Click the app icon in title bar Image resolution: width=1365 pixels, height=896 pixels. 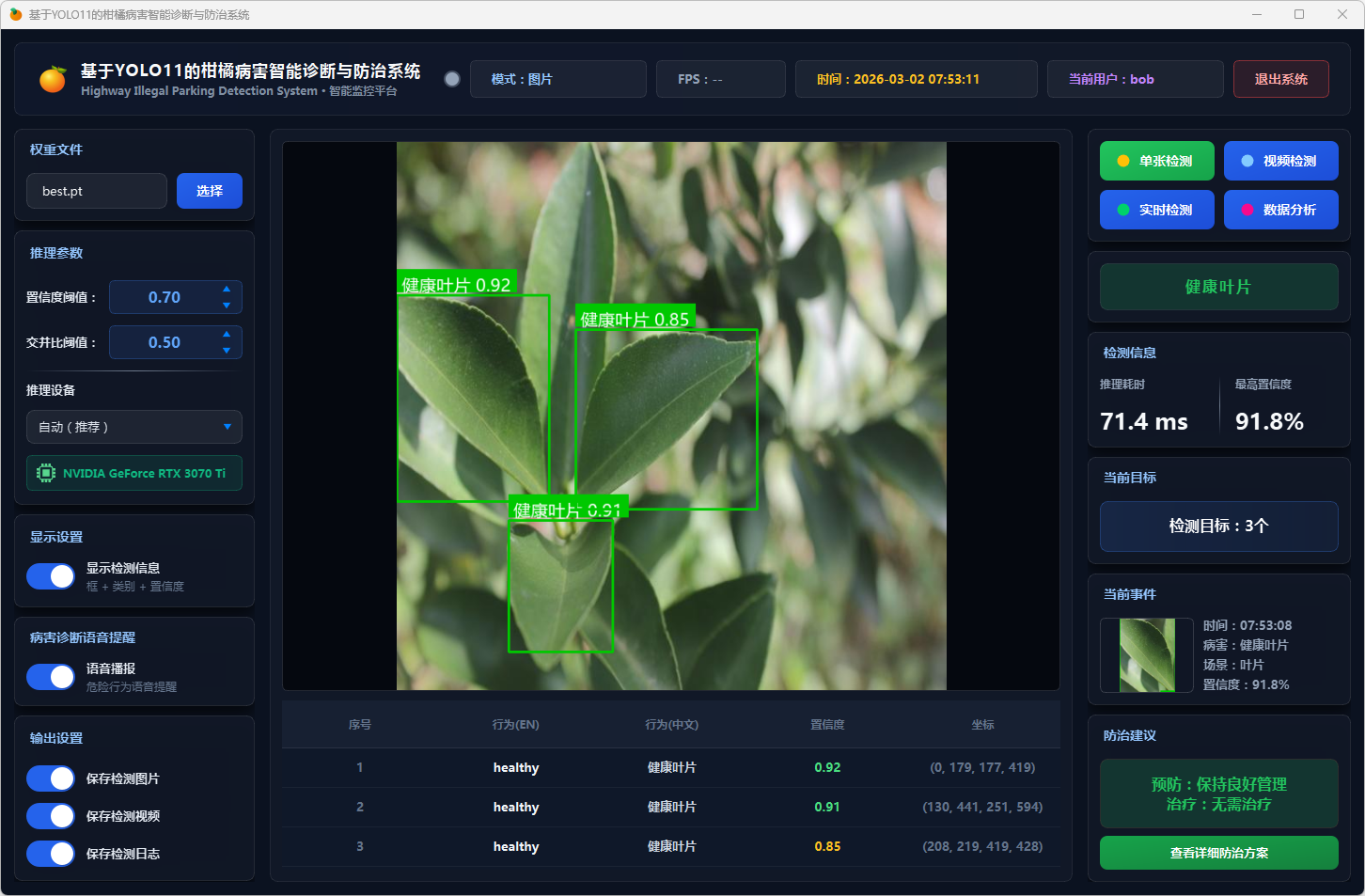coord(15,14)
